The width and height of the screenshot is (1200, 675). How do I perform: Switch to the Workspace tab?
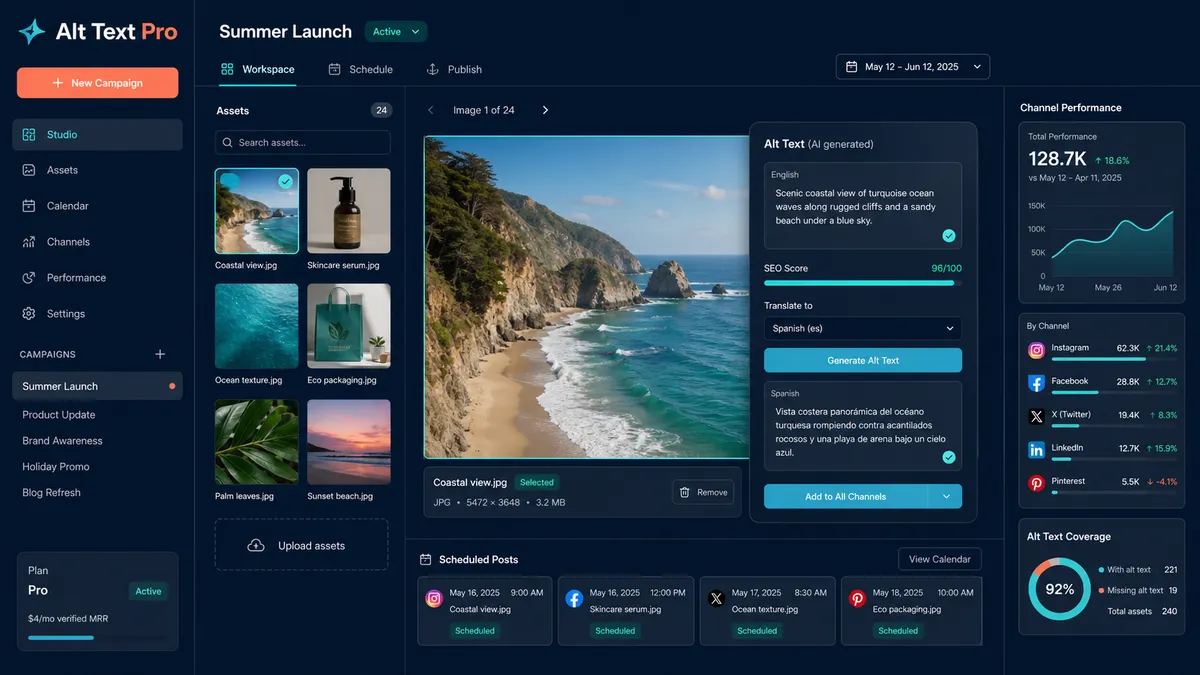pyautogui.click(x=257, y=69)
